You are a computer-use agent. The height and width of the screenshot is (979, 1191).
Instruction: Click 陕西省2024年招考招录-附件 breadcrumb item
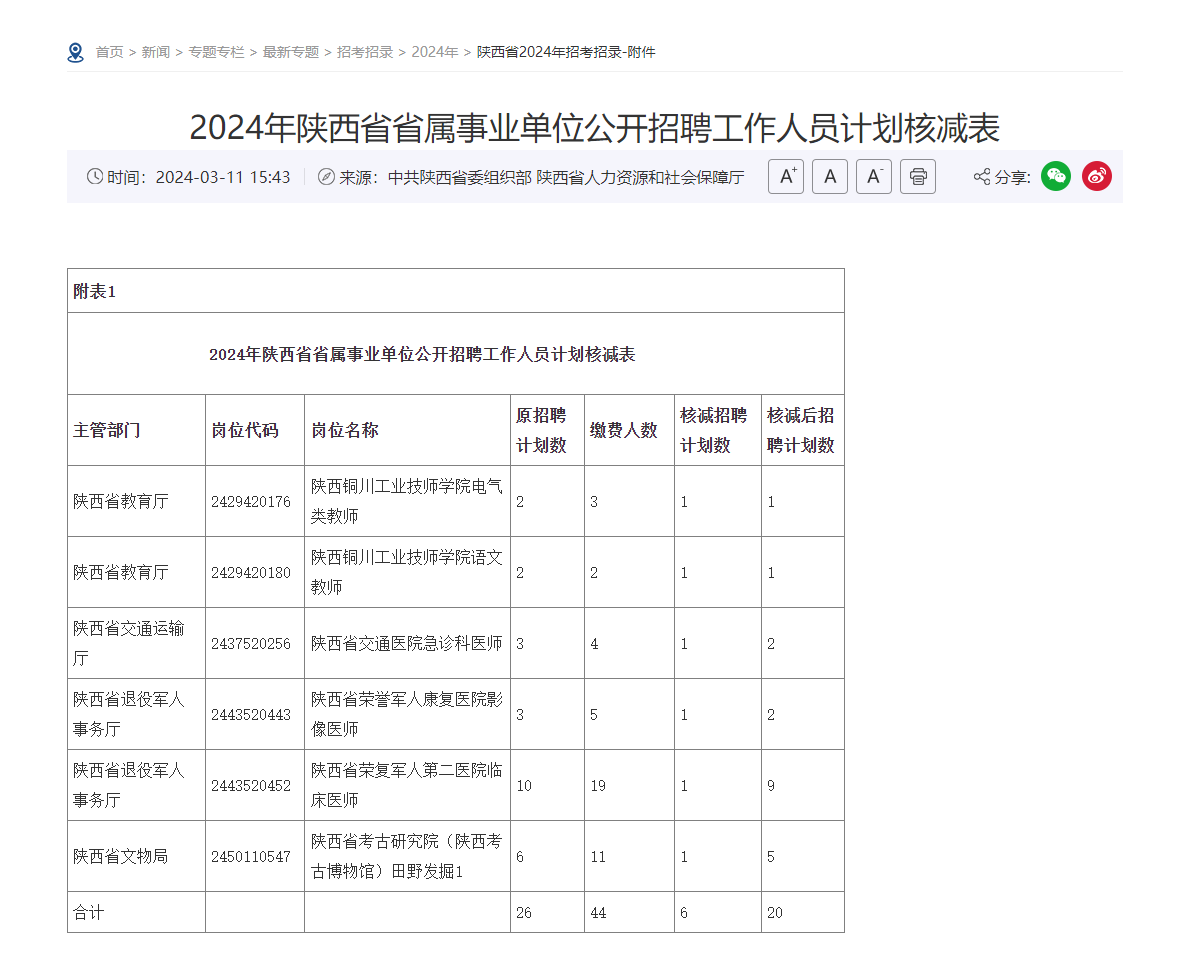566,52
